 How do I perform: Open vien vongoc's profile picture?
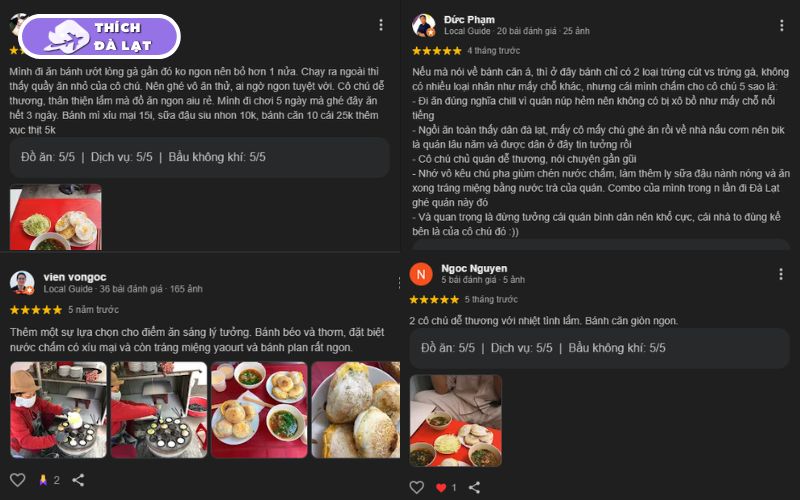[22, 283]
